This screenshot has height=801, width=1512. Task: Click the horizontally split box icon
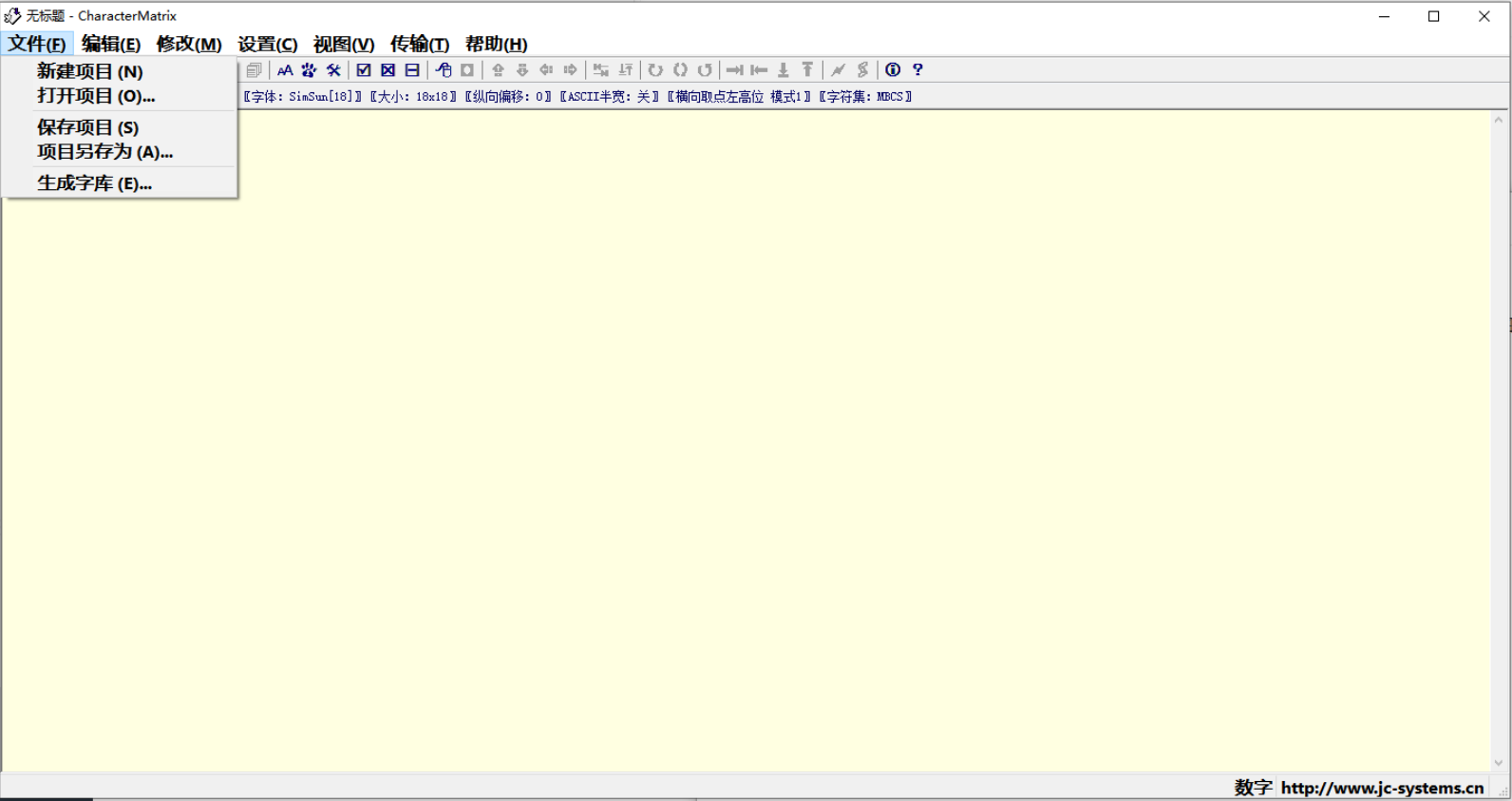[412, 70]
